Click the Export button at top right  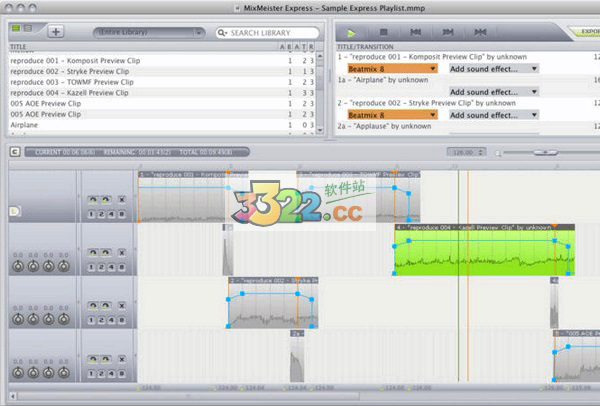tap(585, 31)
